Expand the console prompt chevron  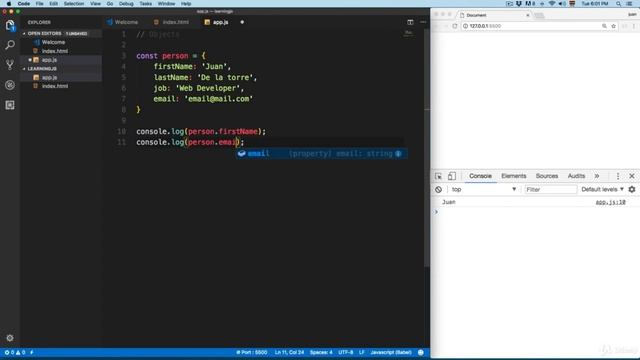(436, 212)
